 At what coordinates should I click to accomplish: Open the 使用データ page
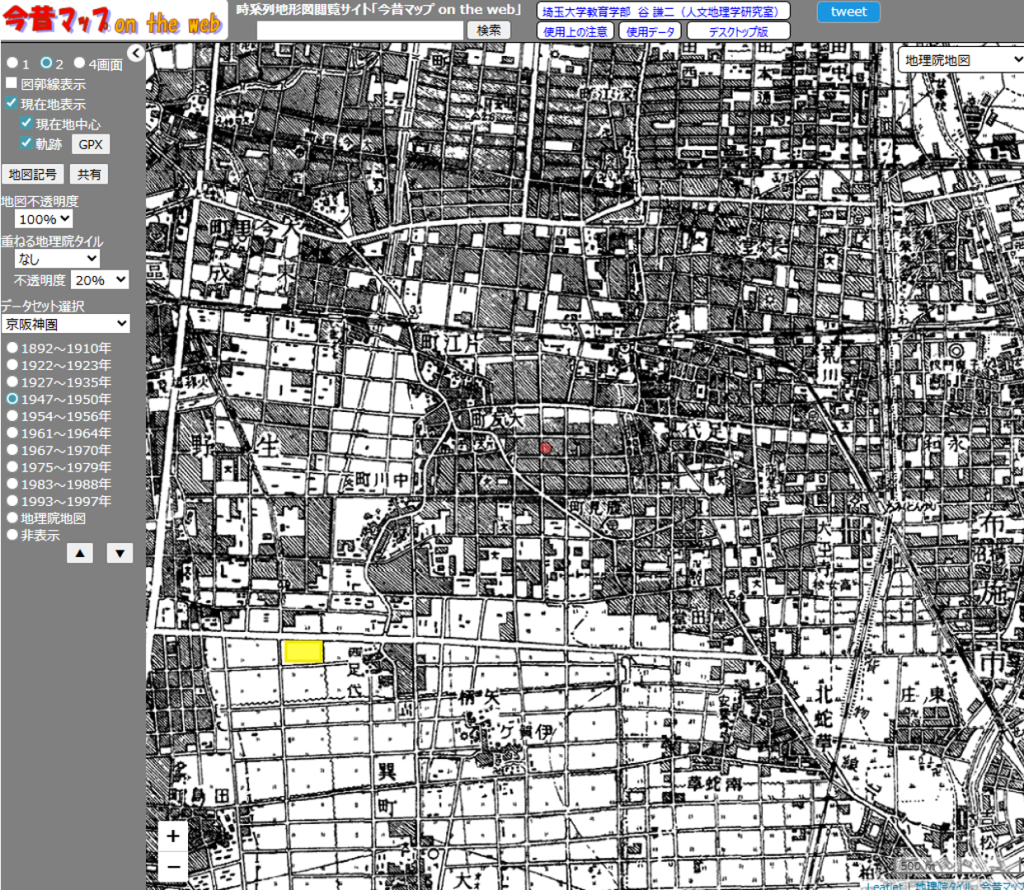point(650,31)
